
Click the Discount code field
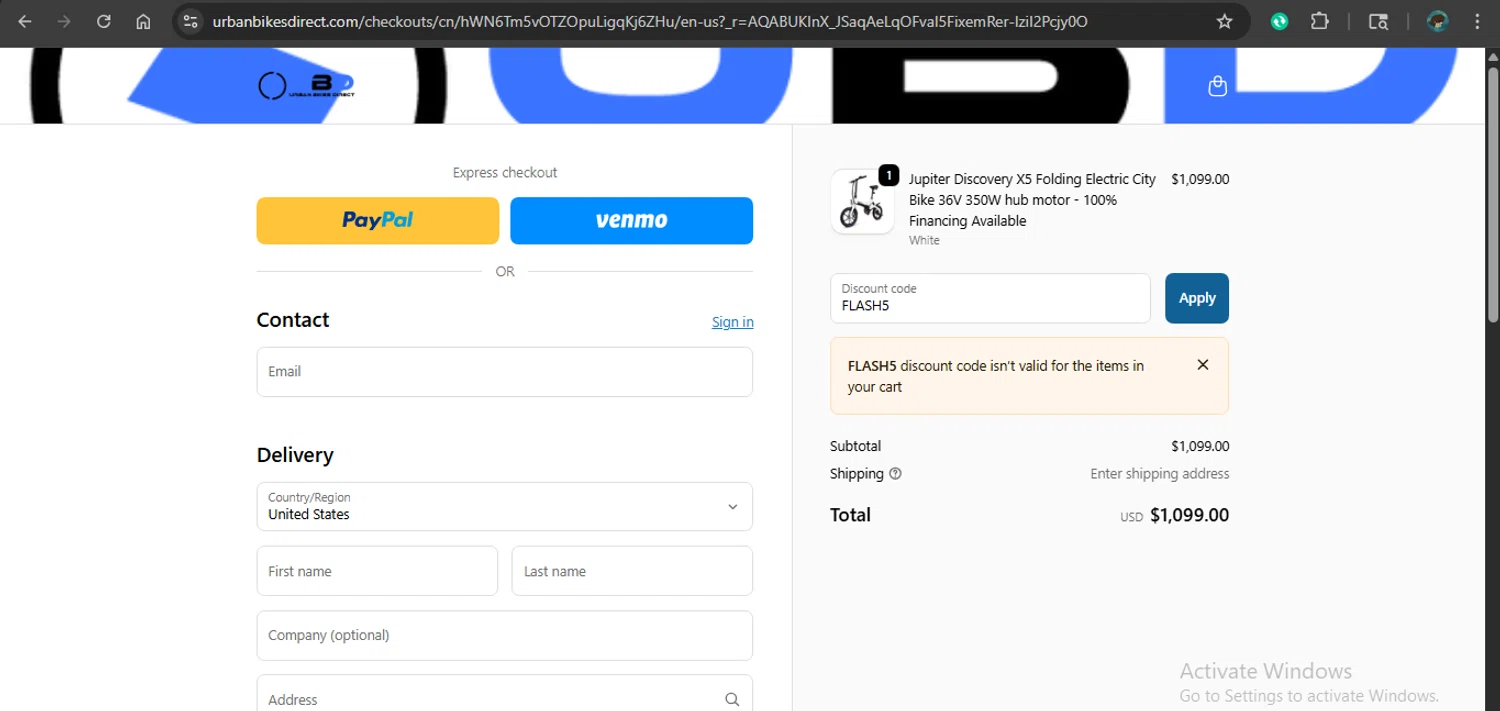click(990, 298)
